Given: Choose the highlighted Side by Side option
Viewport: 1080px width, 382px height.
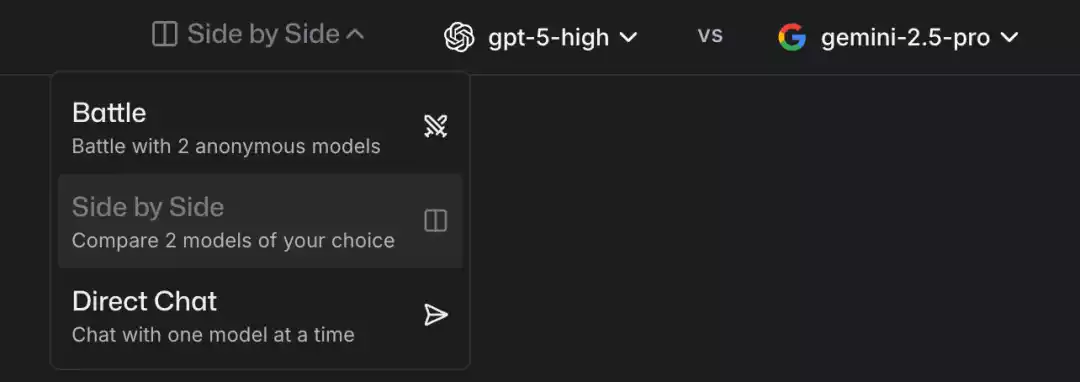Looking at the screenshot, I should click(260, 221).
